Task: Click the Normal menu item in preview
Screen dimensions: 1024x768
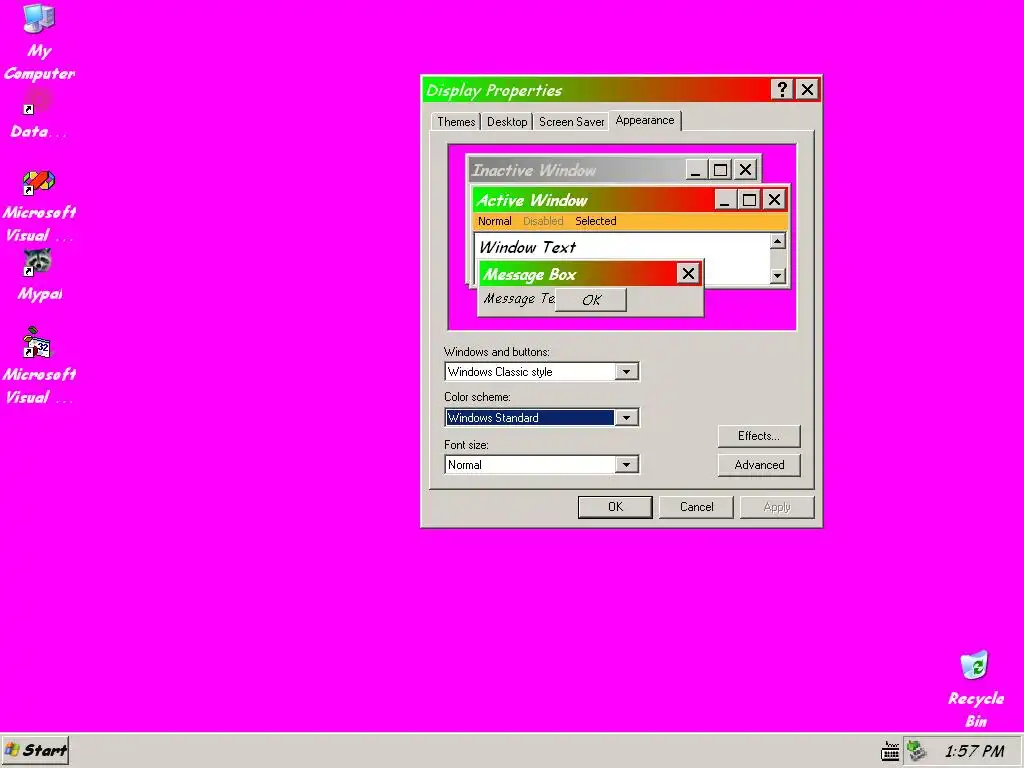Action: coord(494,221)
